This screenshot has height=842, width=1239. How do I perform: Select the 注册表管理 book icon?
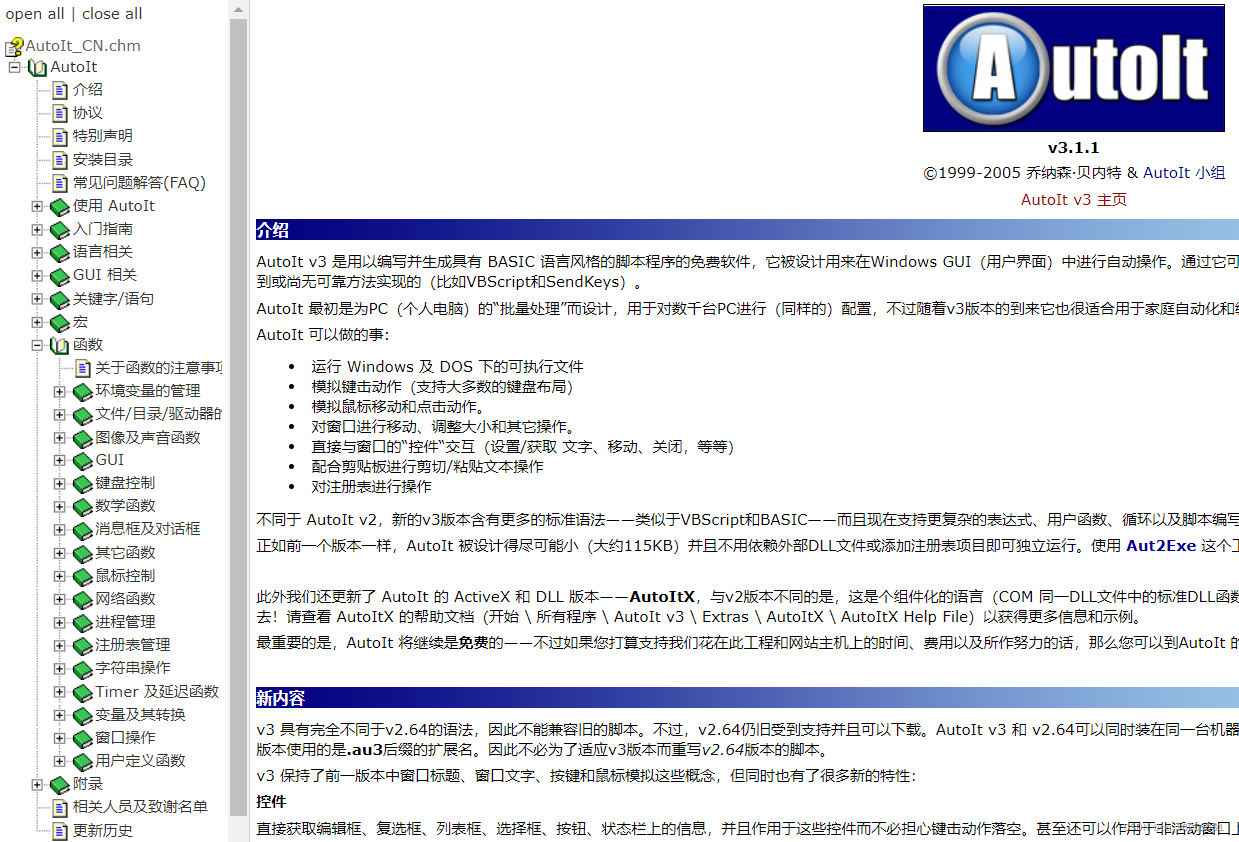[x=82, y=646]
